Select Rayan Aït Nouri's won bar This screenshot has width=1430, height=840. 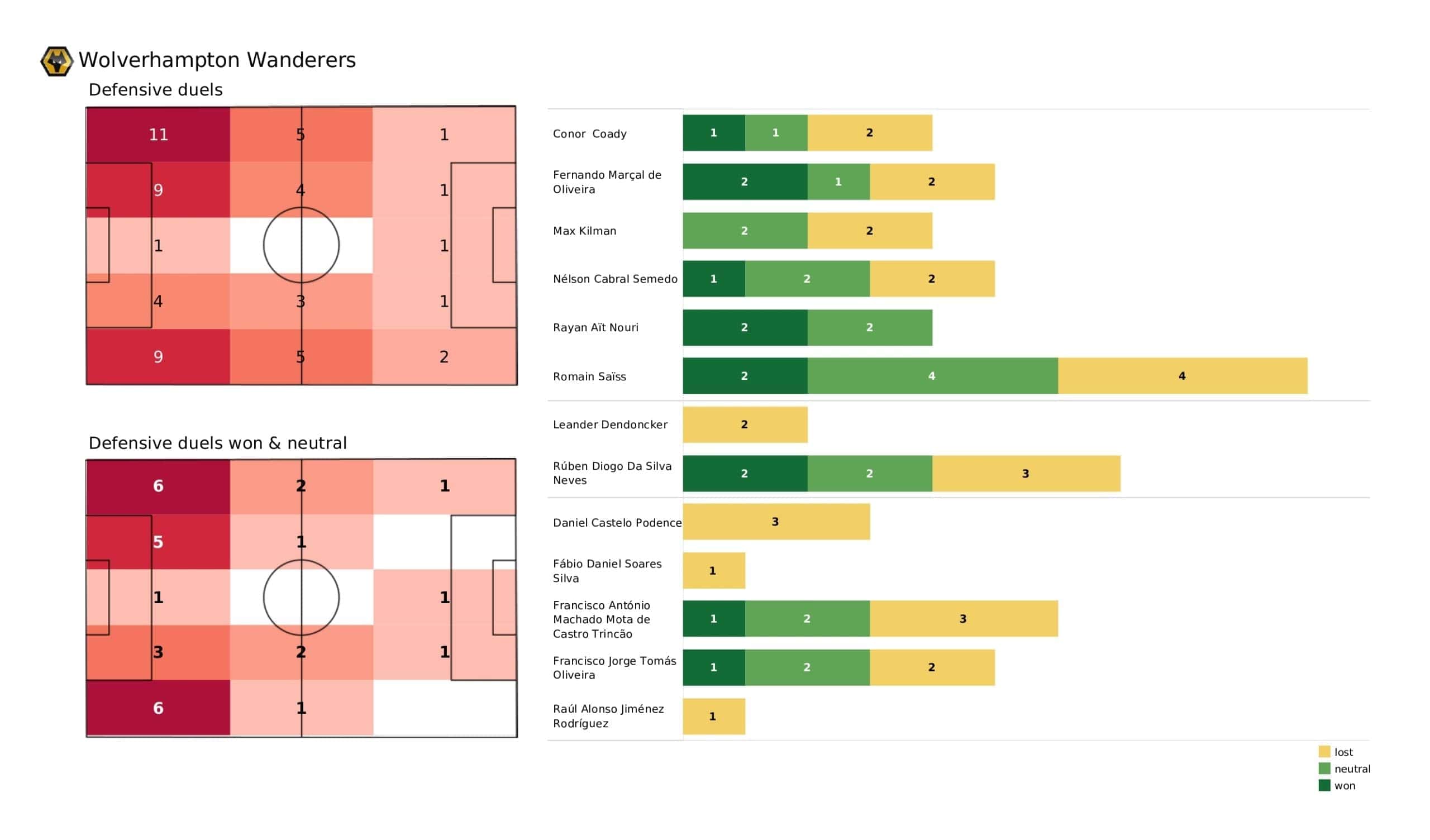point(746,327)
